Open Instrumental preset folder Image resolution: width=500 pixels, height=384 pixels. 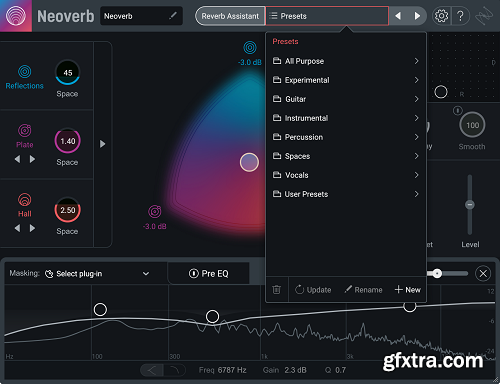[346, 118]
